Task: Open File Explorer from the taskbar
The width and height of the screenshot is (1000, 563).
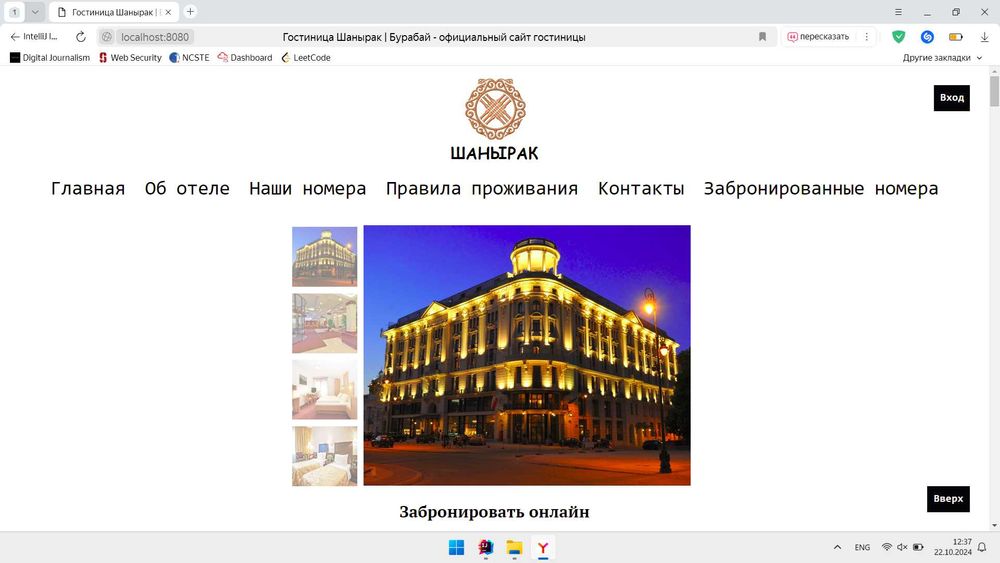Action: point(514,548)
